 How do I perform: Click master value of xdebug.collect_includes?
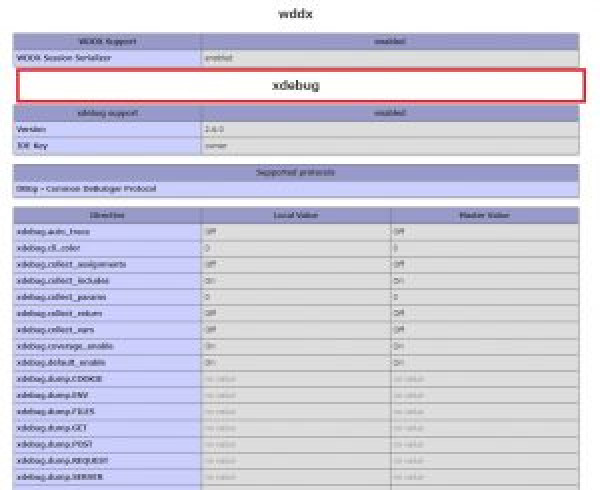click(x=398, y=281)
